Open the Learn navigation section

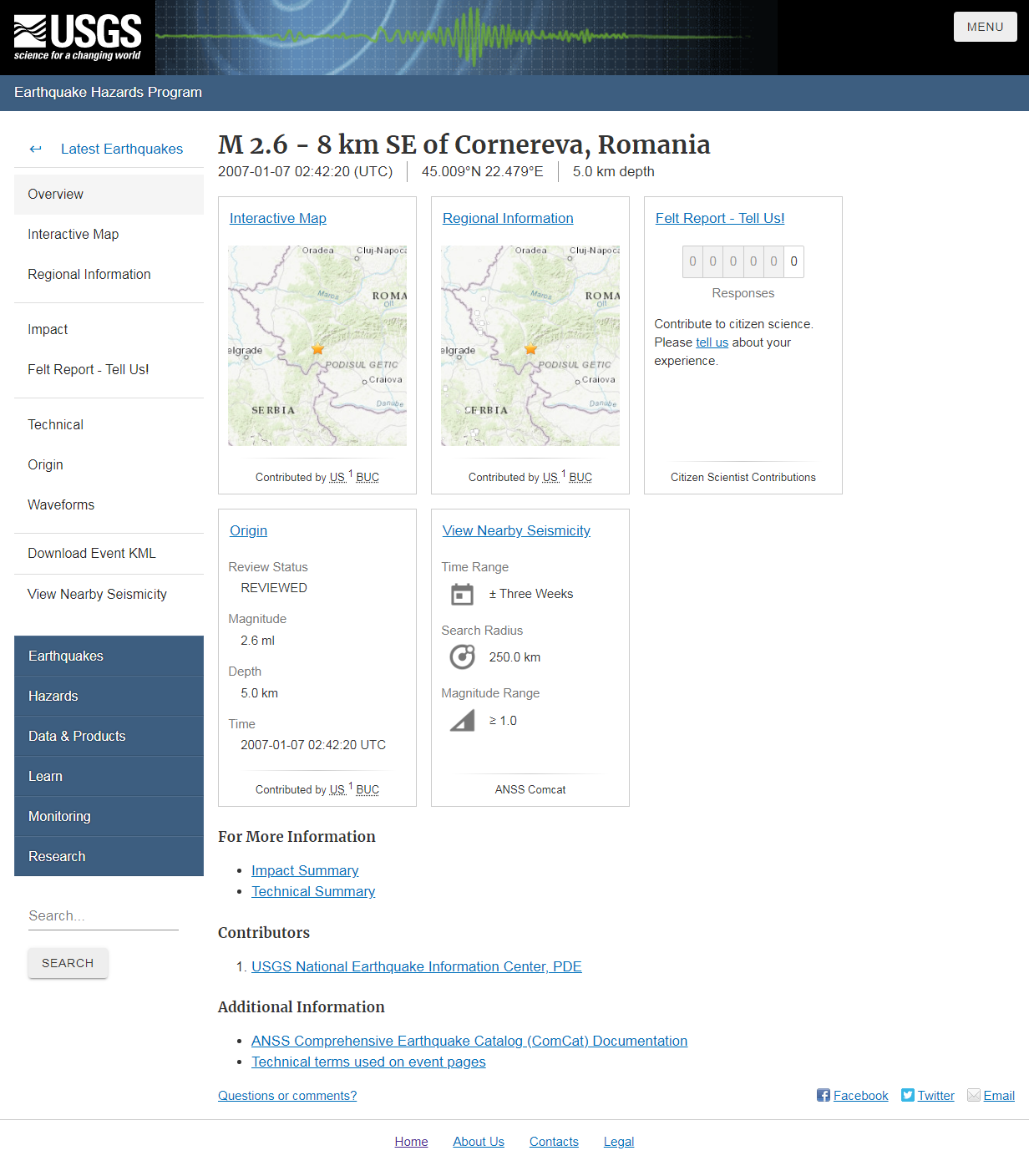click(x=109, y=776)
